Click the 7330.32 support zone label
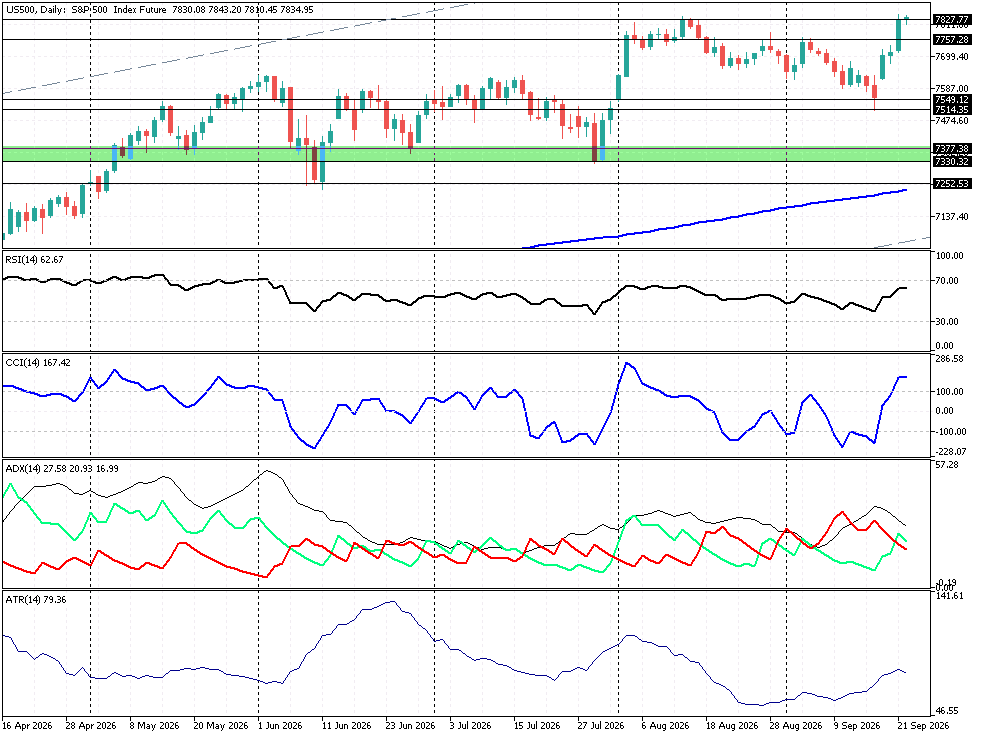Screen dimensions: 983x737 (952, 161)
